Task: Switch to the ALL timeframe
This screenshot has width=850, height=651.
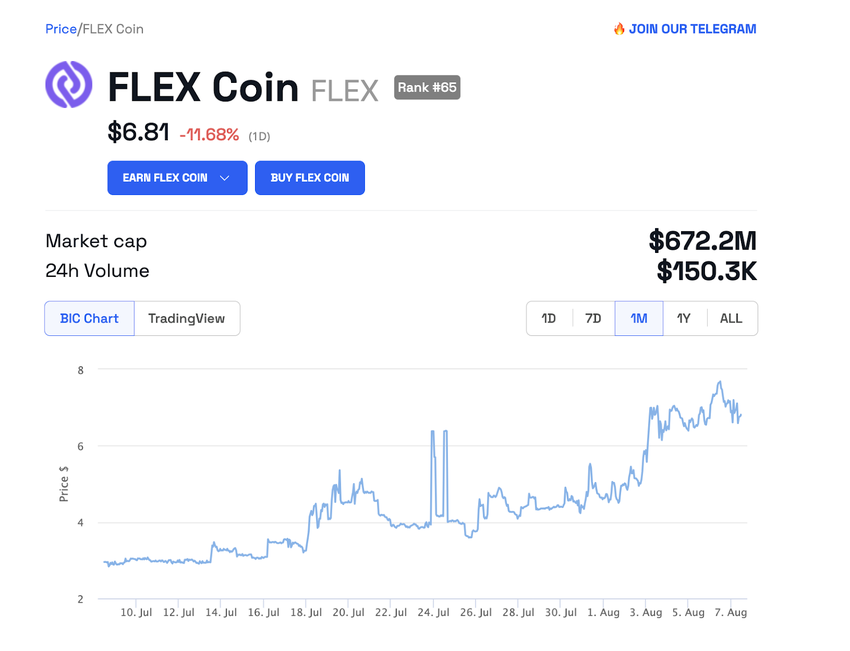Action: pos(731,317)
